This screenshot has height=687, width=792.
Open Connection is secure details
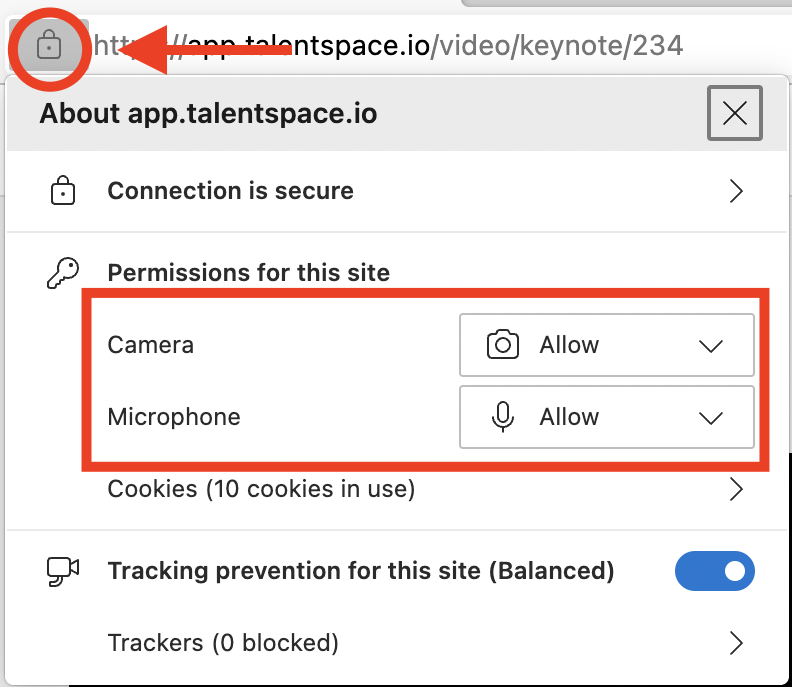231,191
